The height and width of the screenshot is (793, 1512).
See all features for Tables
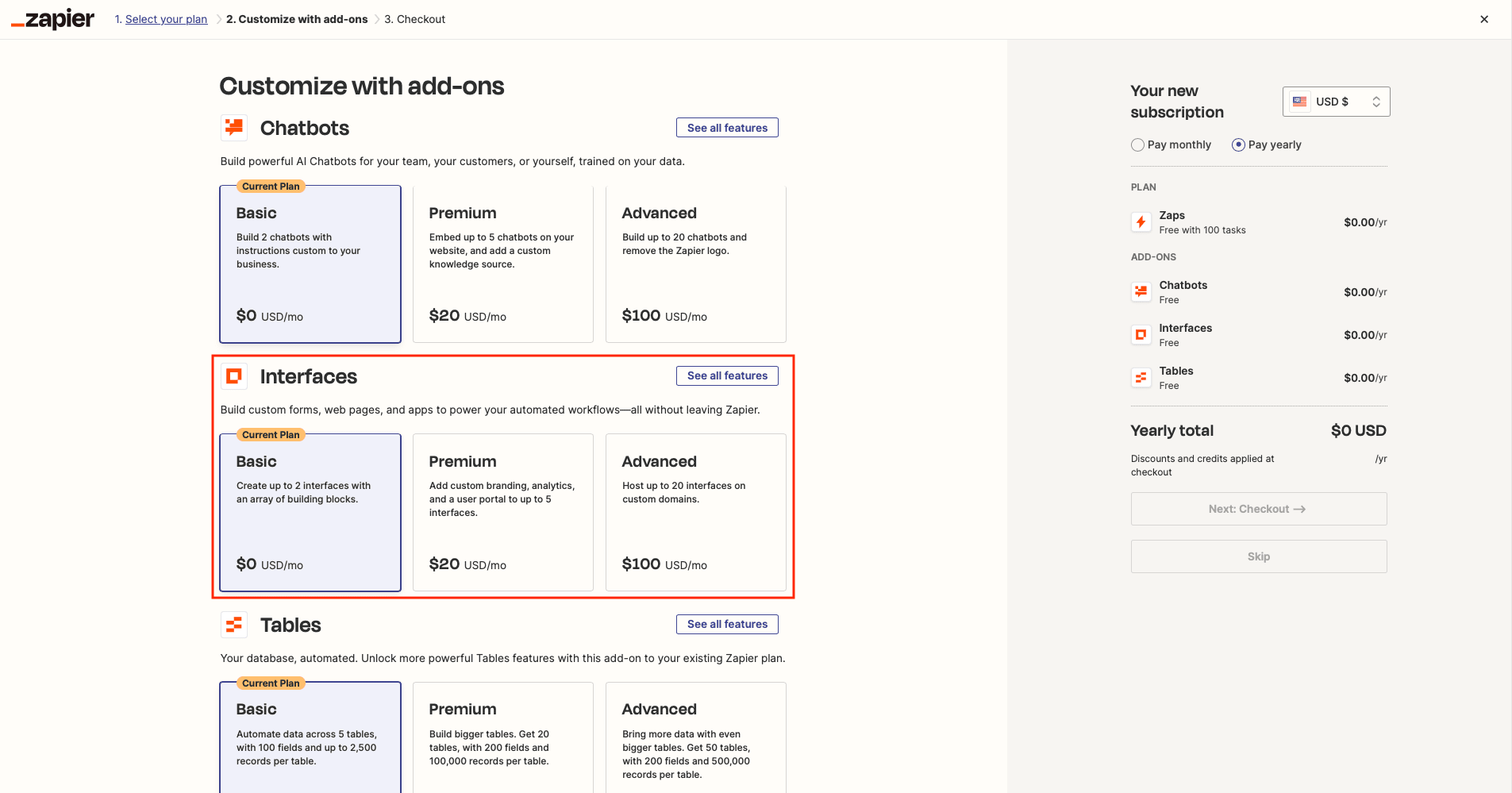pos(726,624)
